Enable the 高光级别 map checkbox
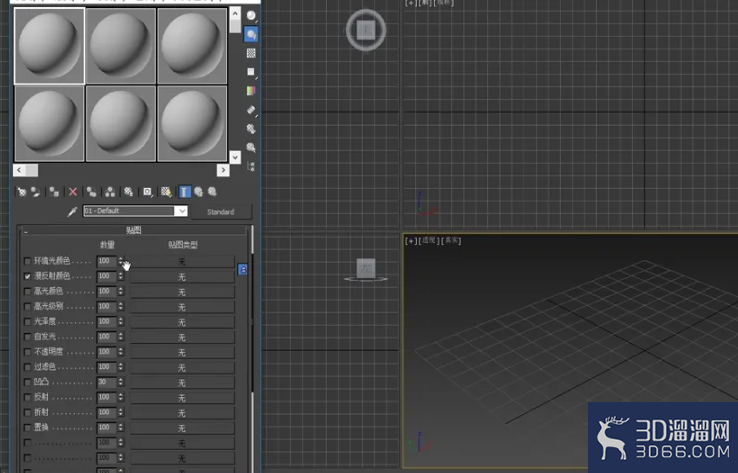738x473 pixels. (27, 306)
